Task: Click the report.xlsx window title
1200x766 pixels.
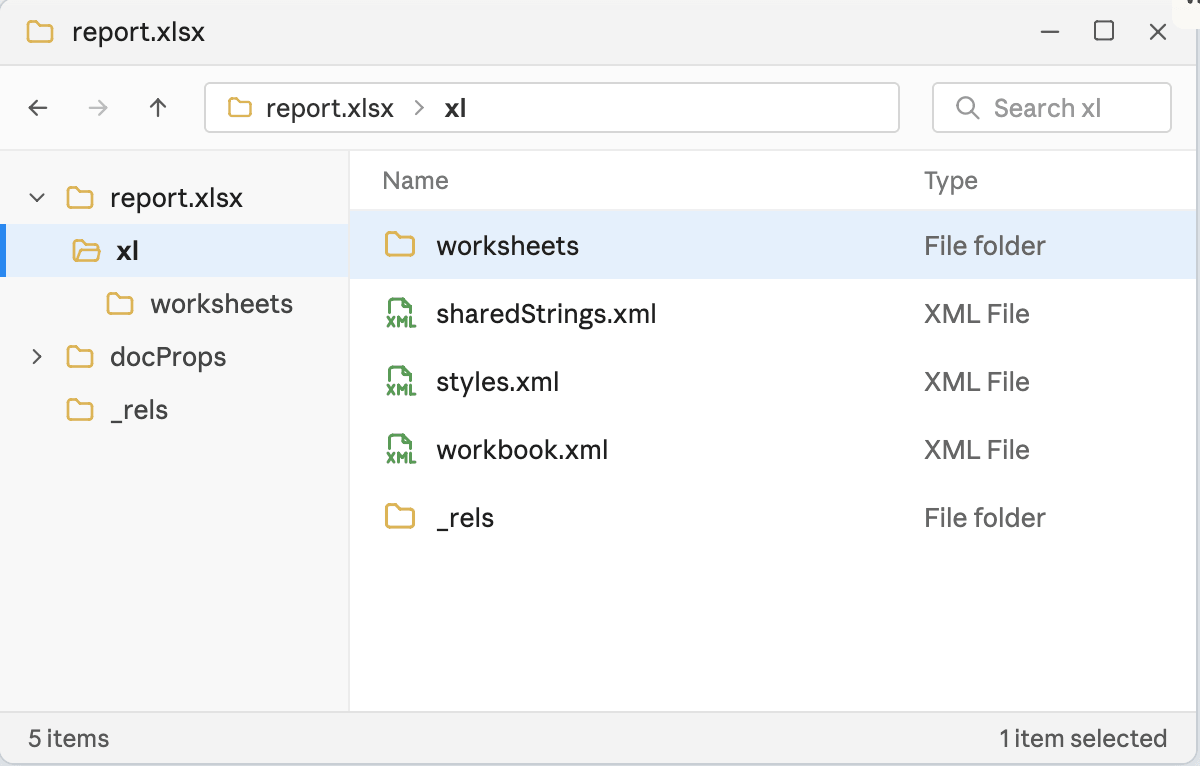Action: [x=138, y=32]
